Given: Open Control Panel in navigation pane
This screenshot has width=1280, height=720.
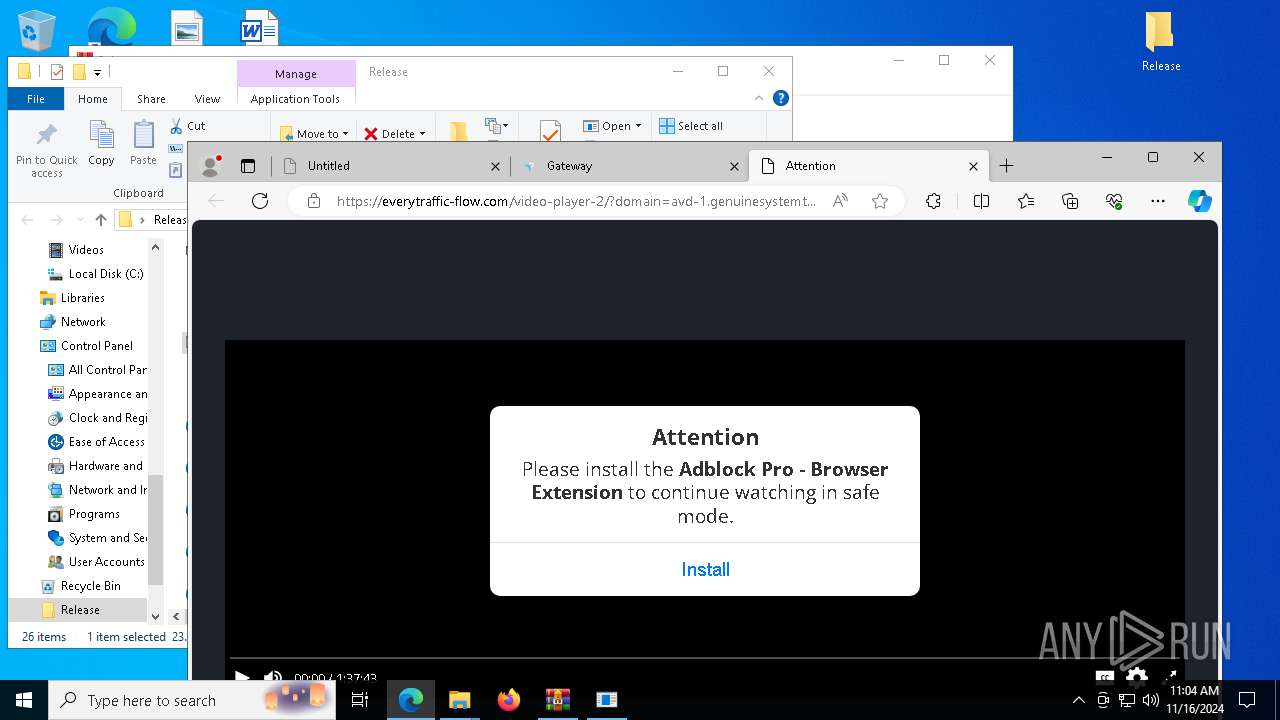Looking at the screenshot, I should (86, 346).
